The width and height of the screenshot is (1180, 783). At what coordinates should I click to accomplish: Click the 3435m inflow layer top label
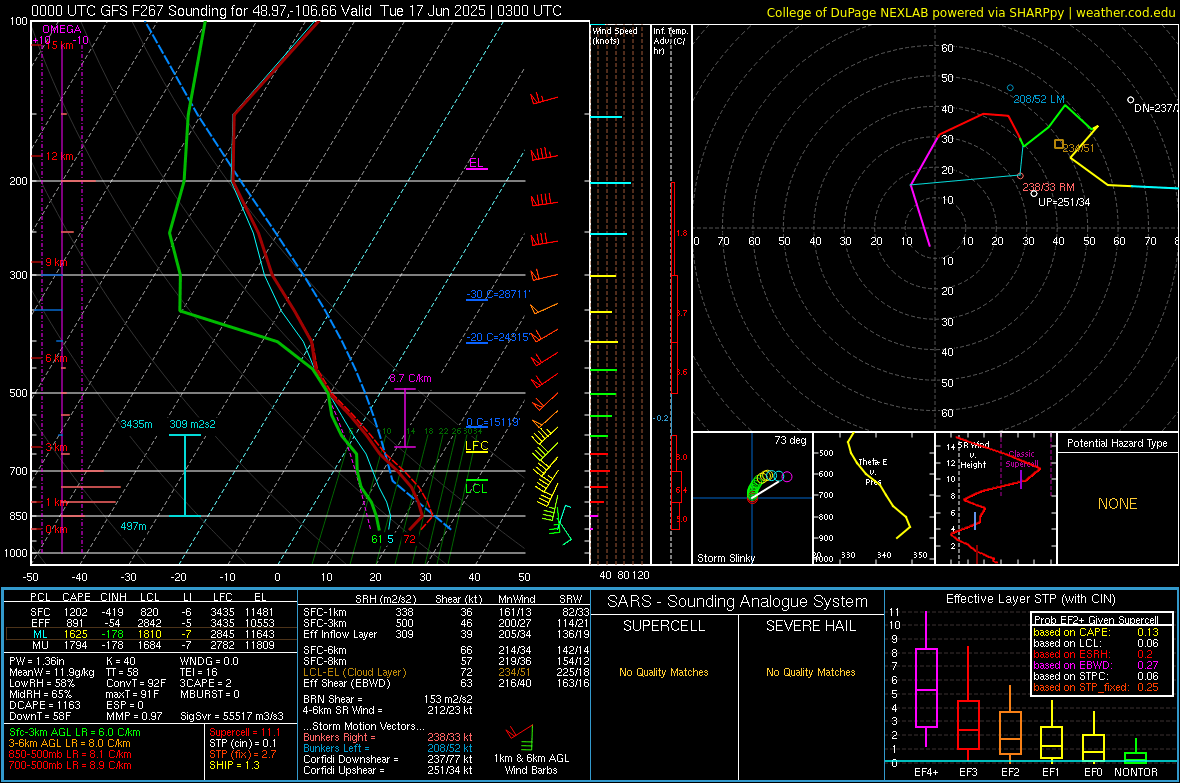point(136,424)
